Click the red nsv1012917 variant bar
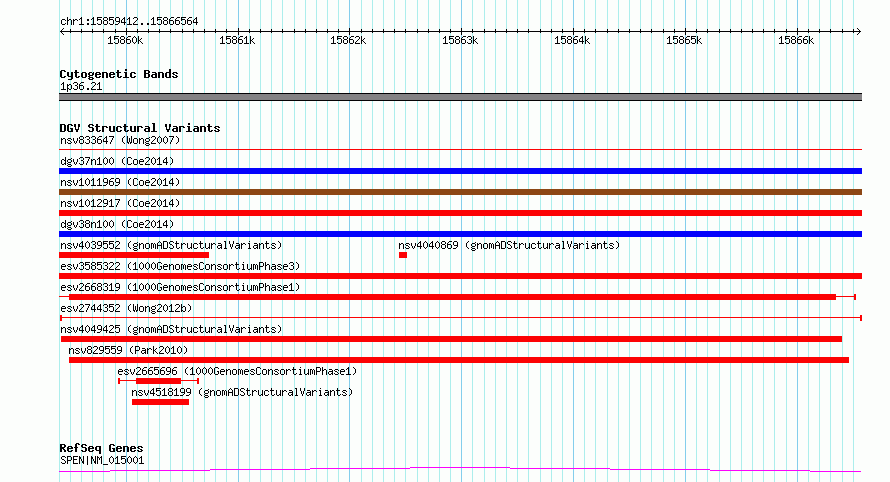 [x=460, y=213]
